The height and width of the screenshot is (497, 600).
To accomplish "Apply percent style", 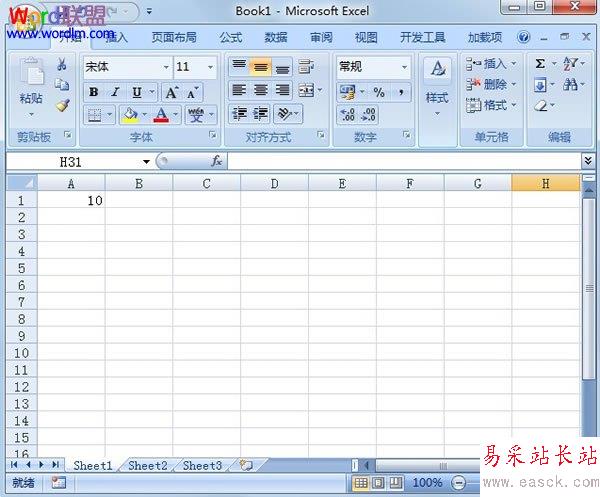I will 379,92.
